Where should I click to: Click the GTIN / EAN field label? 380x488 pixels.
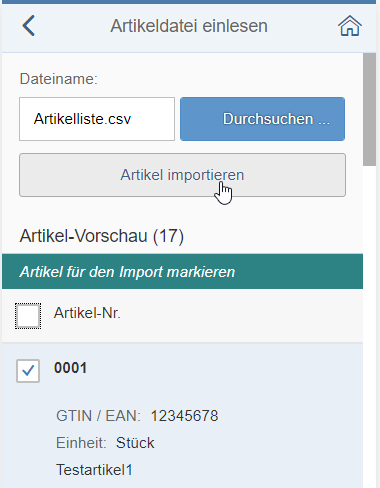98,416
